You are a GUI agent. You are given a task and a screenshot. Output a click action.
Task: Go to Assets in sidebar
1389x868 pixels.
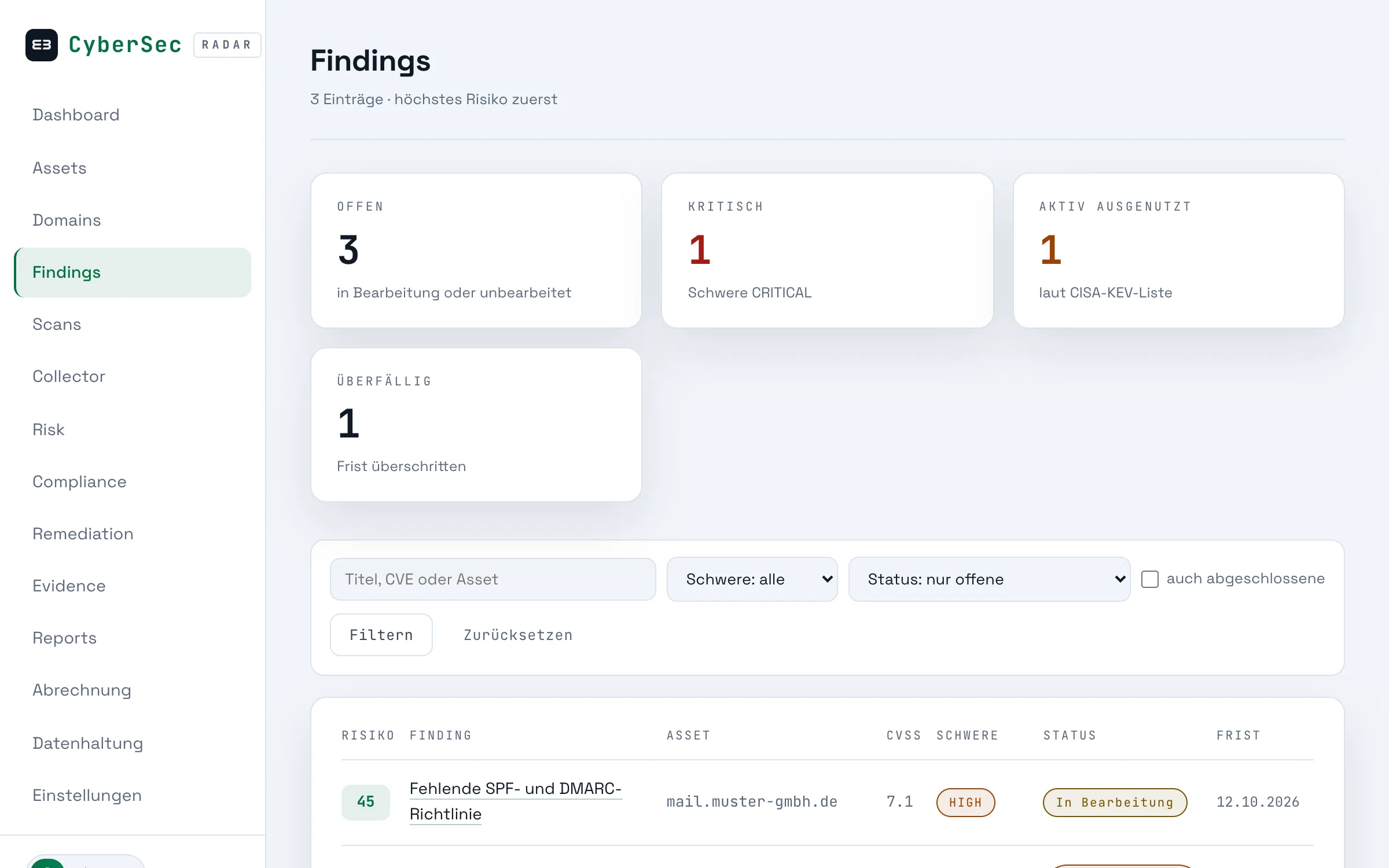[60, 168]
